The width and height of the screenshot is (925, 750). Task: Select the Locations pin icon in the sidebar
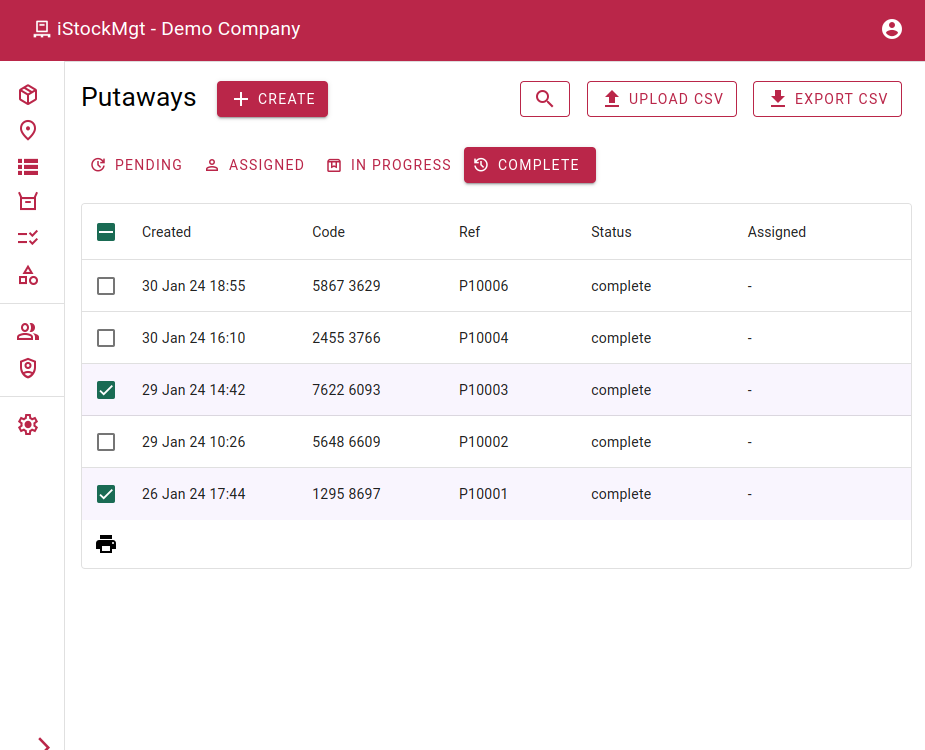click(x=27, y=130)
